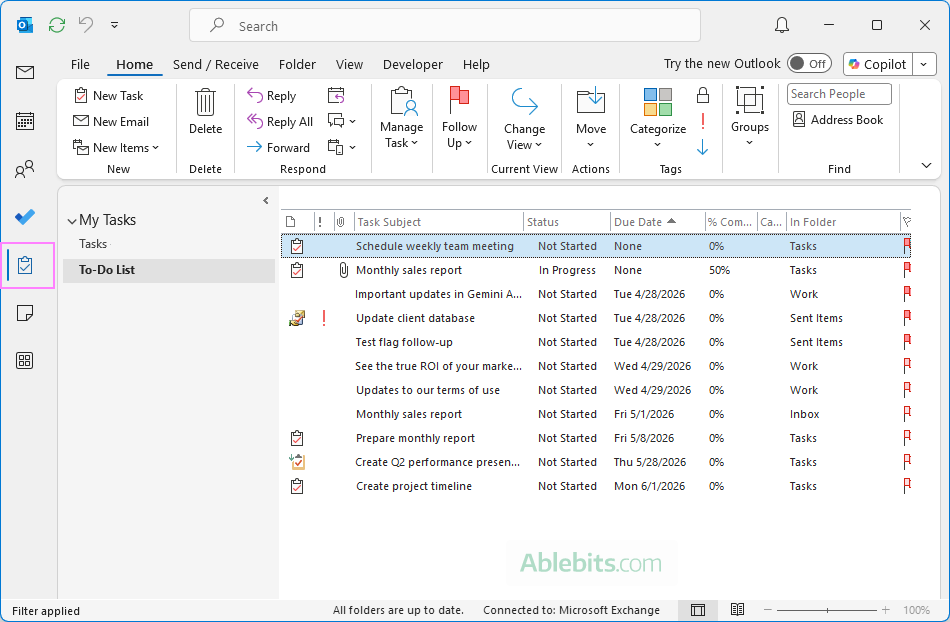Open the Calendar module in sidebar
Image resolution: width=950 pixels, height=622 pixels.
tap(25, 121)
